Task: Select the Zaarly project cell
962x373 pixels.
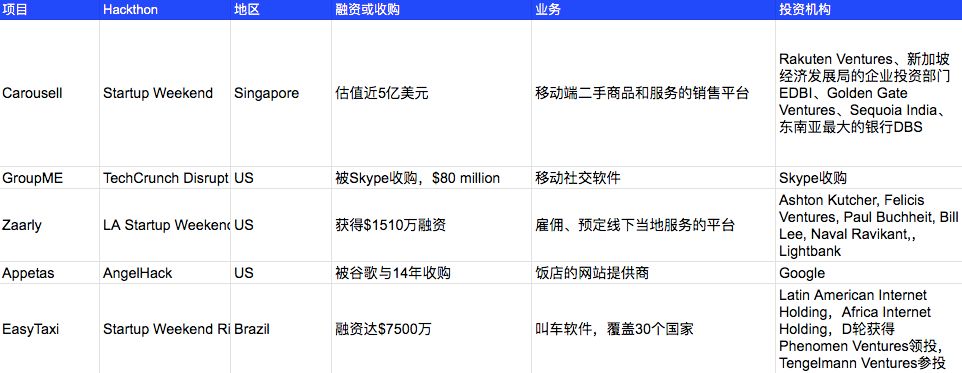Action: click(50, 225)
